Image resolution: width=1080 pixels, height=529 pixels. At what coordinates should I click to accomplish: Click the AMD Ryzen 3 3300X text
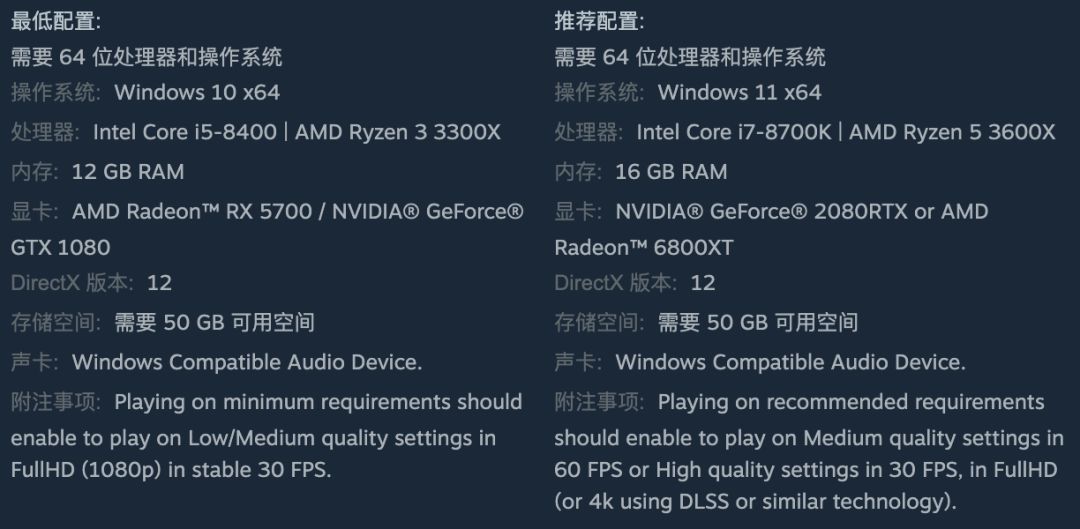pos(398,132)
